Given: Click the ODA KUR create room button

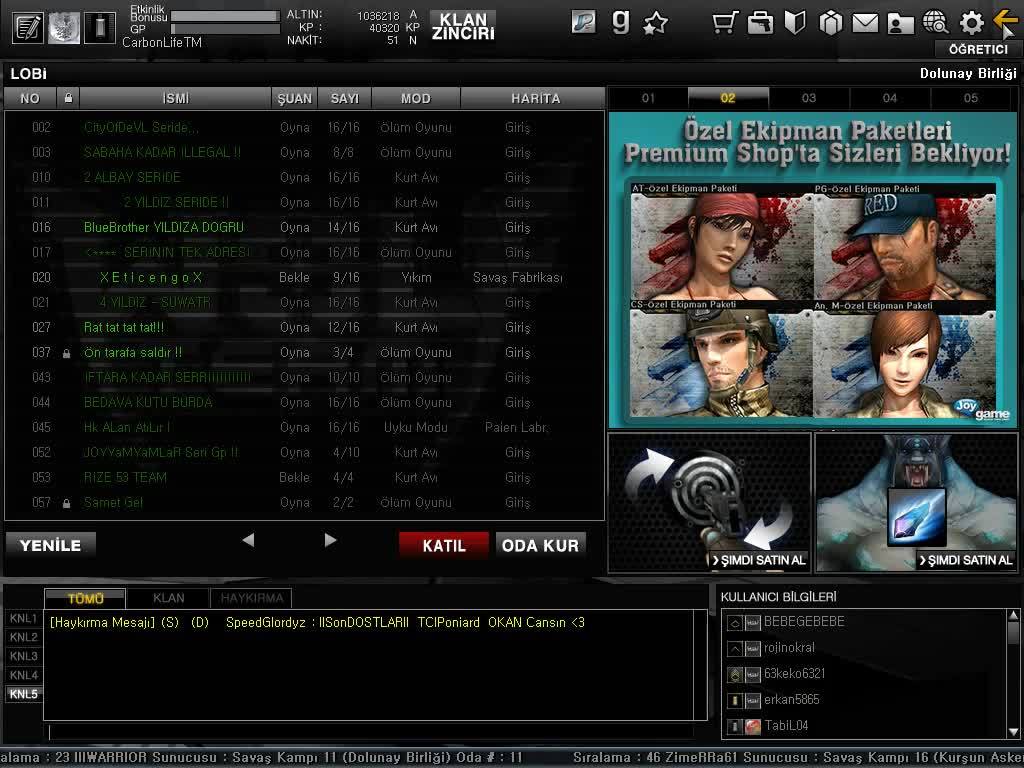Looking at the screenshot, I should 541,545.
